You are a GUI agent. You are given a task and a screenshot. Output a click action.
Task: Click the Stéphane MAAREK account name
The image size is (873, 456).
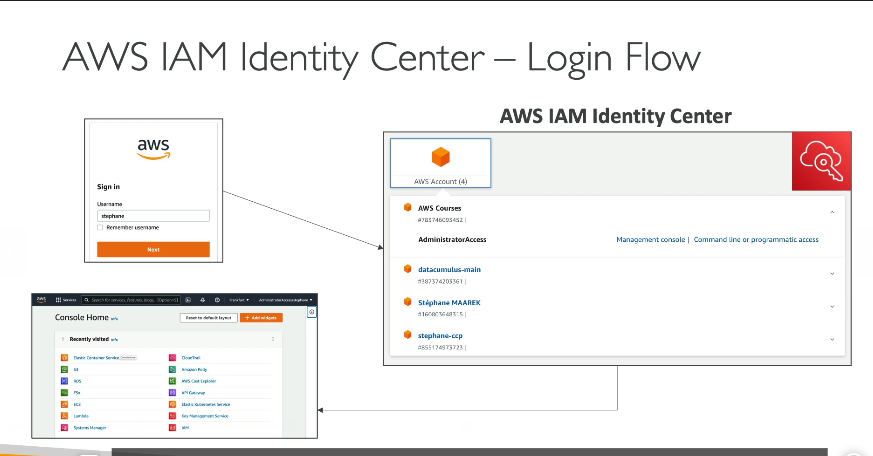(449, 302)
